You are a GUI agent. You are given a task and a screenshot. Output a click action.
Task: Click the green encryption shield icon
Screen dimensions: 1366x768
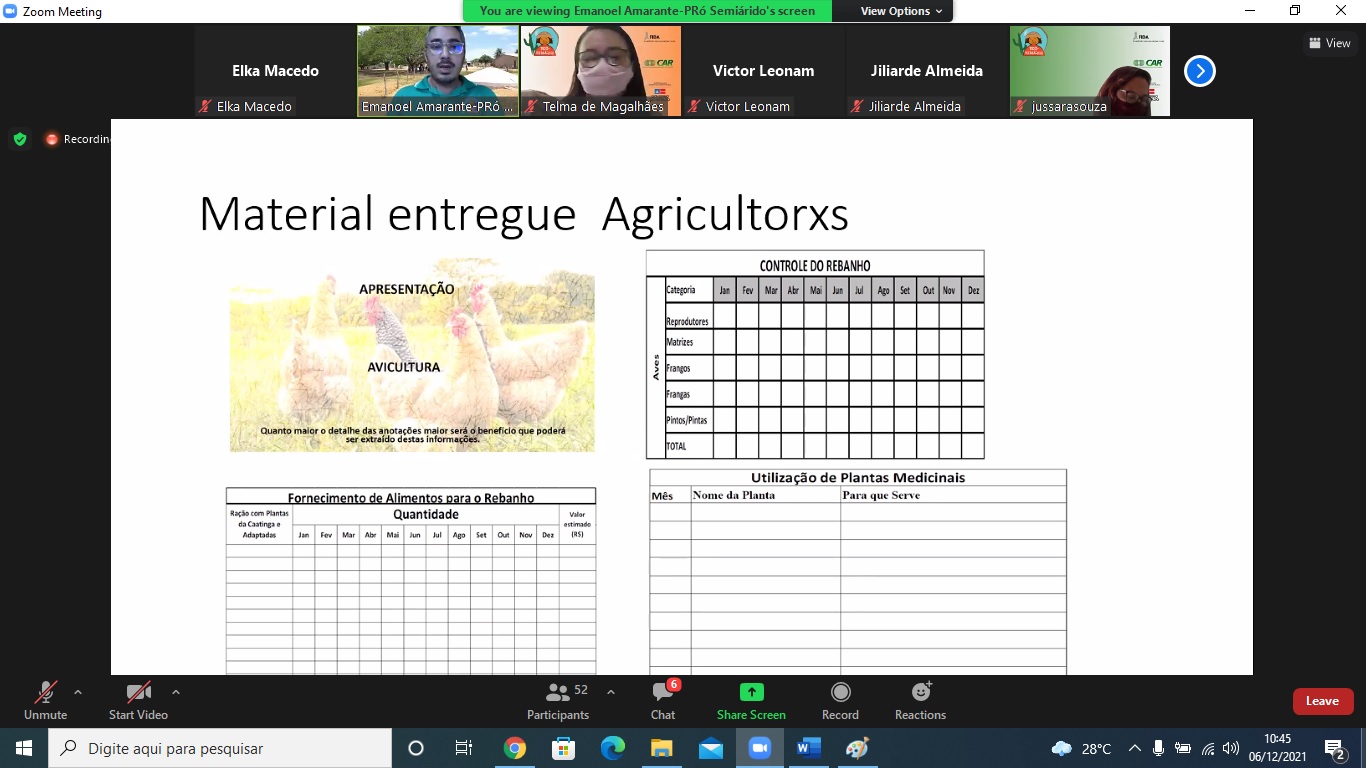tap(20, 139)
